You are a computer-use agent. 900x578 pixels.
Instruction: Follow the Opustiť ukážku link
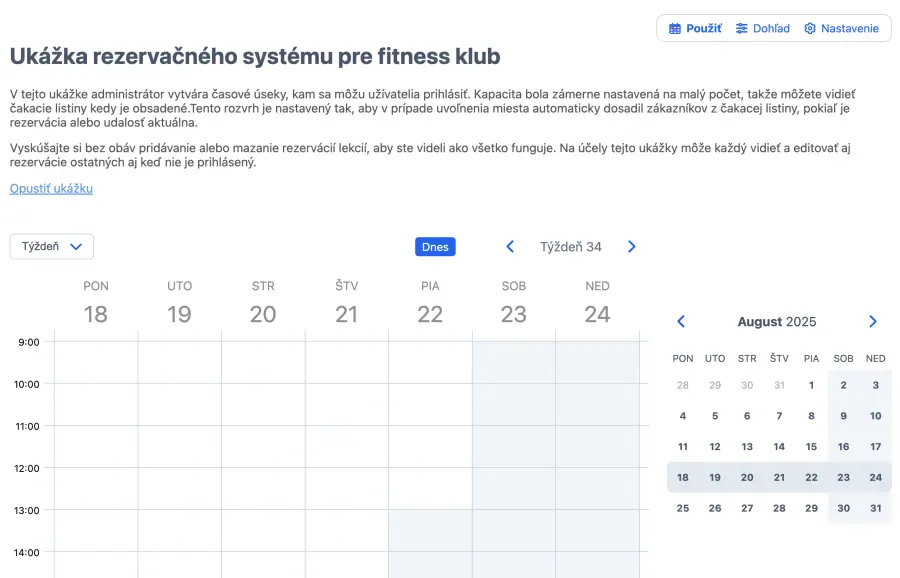click(51, 188)
